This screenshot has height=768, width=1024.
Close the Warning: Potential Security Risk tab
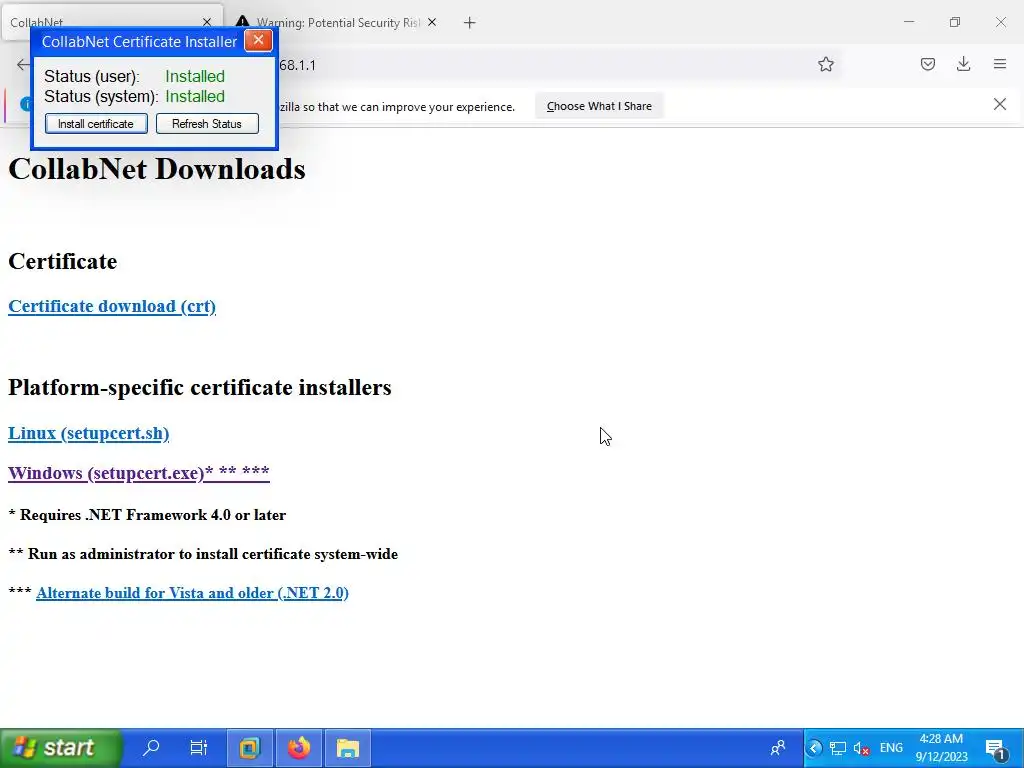pos(432,23)
